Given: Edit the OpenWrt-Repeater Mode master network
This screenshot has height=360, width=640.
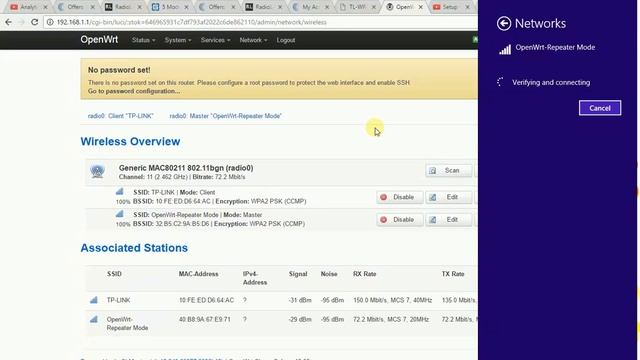Looking at the screenshot, I should pos(449,220).
